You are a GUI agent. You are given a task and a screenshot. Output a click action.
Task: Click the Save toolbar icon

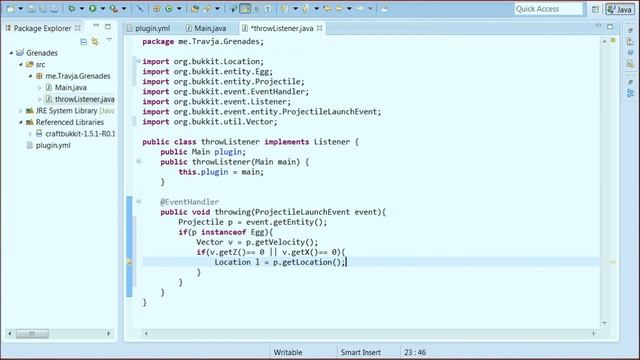pyautogui.click(x=31, y=9)
